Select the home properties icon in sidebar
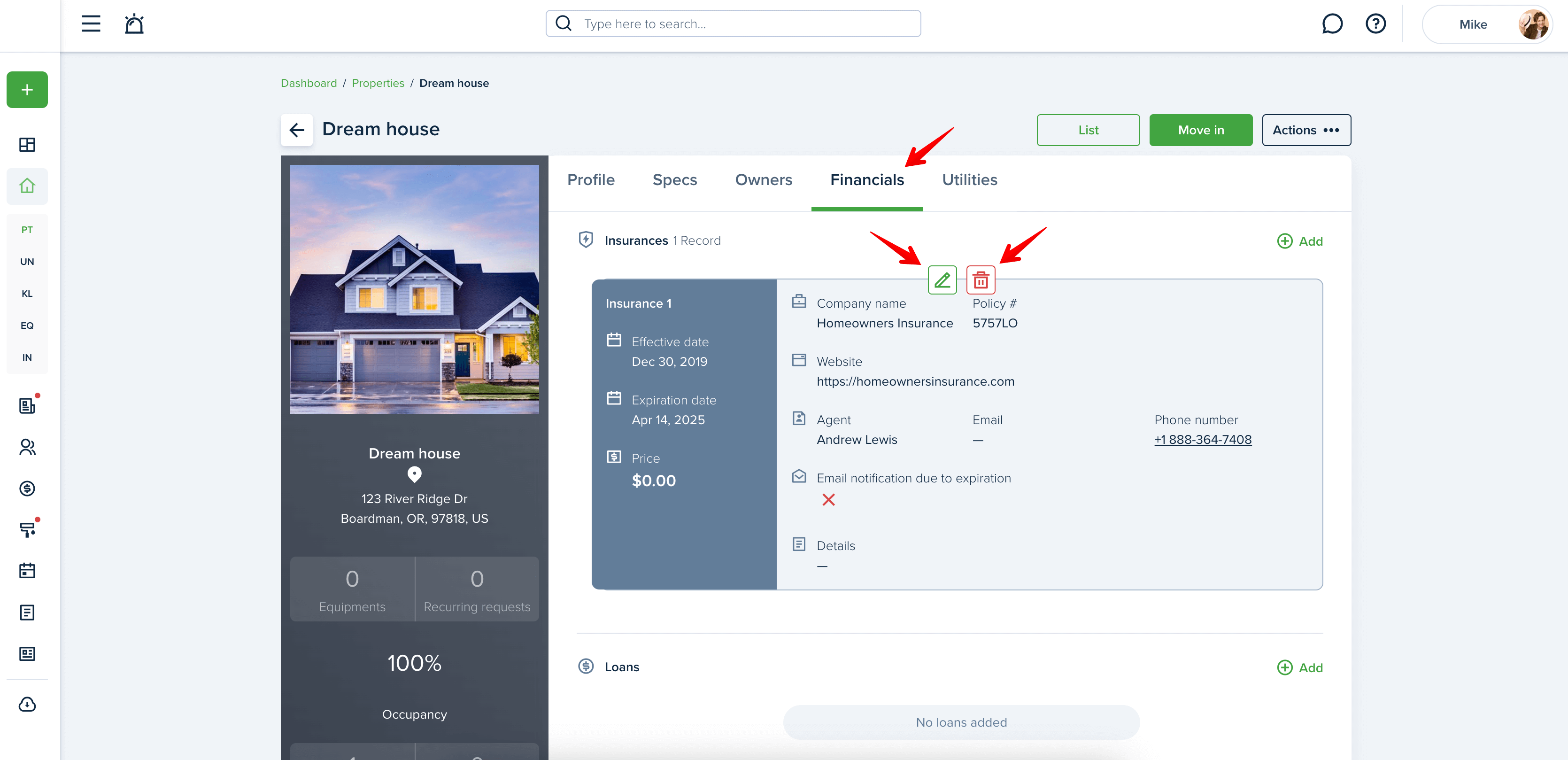 click(27, 186)
